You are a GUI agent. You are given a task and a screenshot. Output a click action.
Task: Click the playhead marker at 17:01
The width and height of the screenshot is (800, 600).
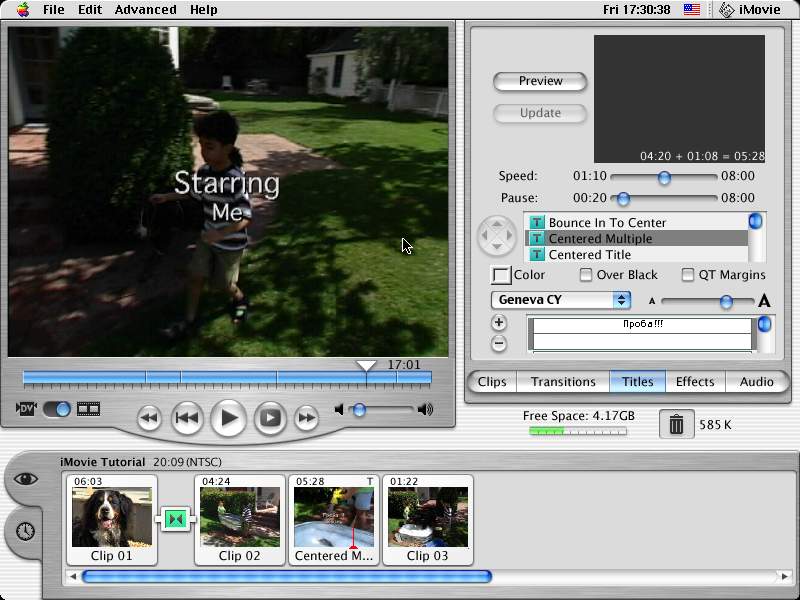(x=366, y=365)
